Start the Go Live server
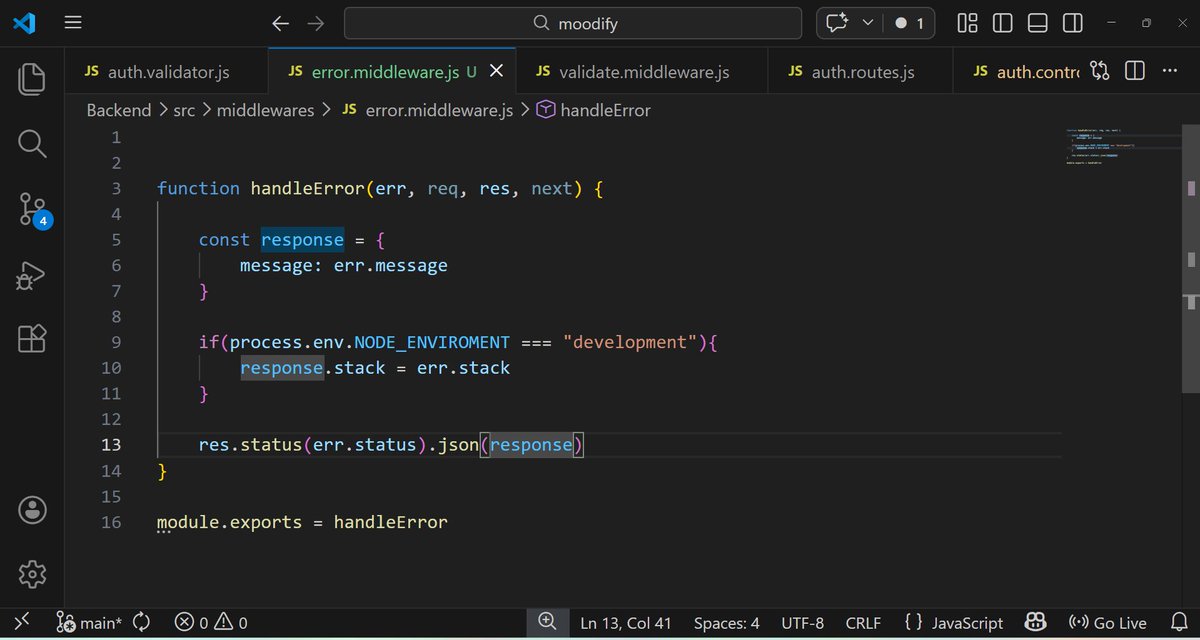 coord(1107,623)
